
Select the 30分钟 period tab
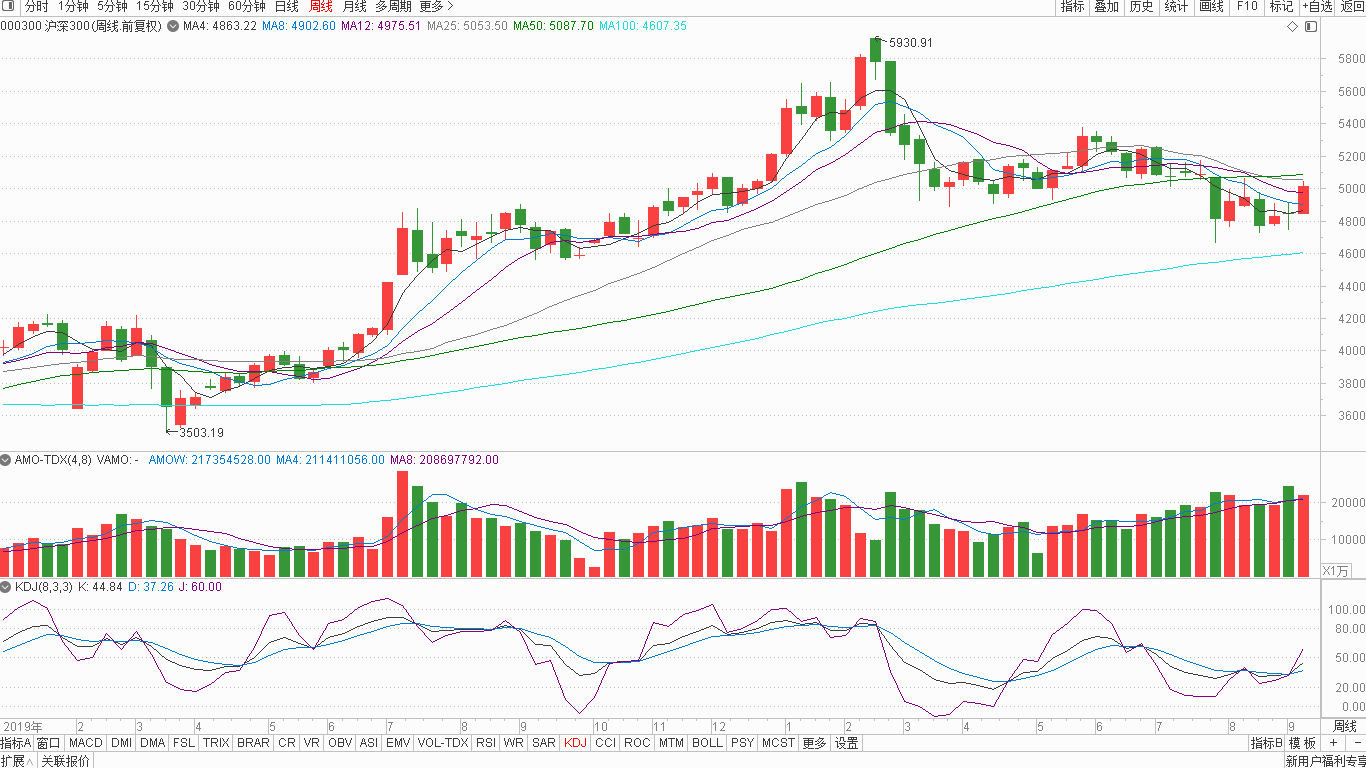click(x=200, y=6)
